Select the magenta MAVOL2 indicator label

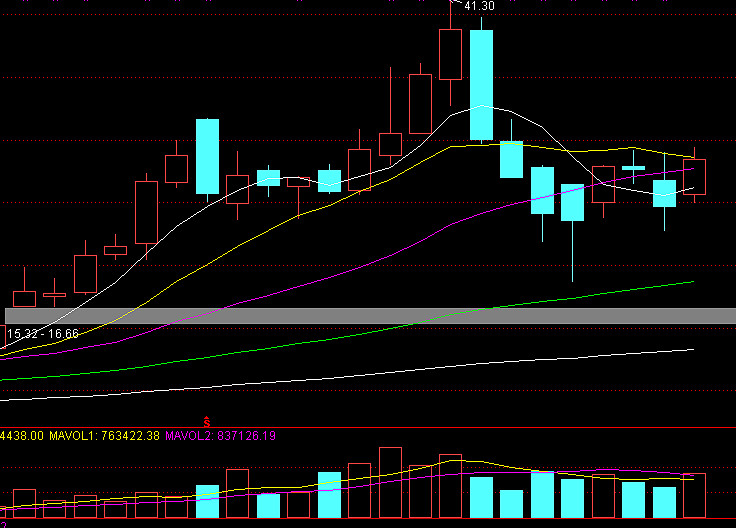point(220,436)
